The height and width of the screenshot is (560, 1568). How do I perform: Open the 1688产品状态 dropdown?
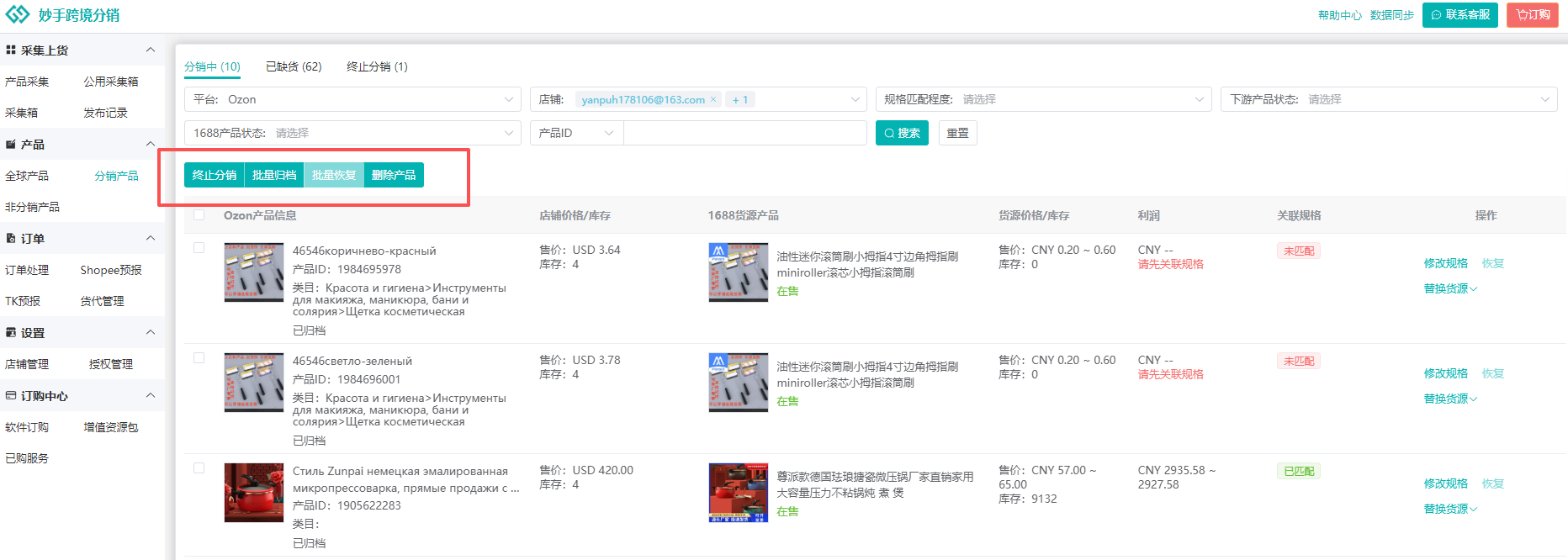(x=352, y=133)
